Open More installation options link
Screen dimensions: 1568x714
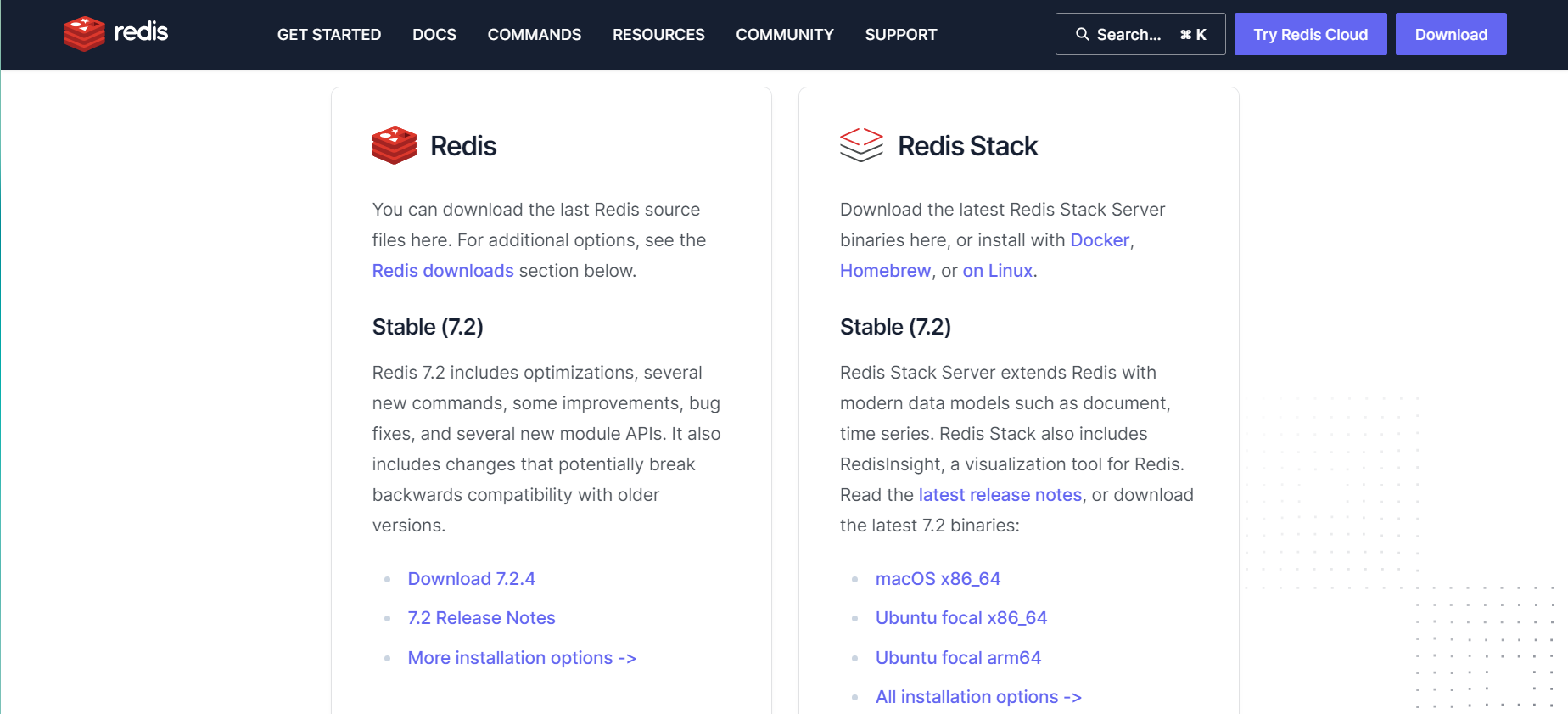click(x=522, y=658)
